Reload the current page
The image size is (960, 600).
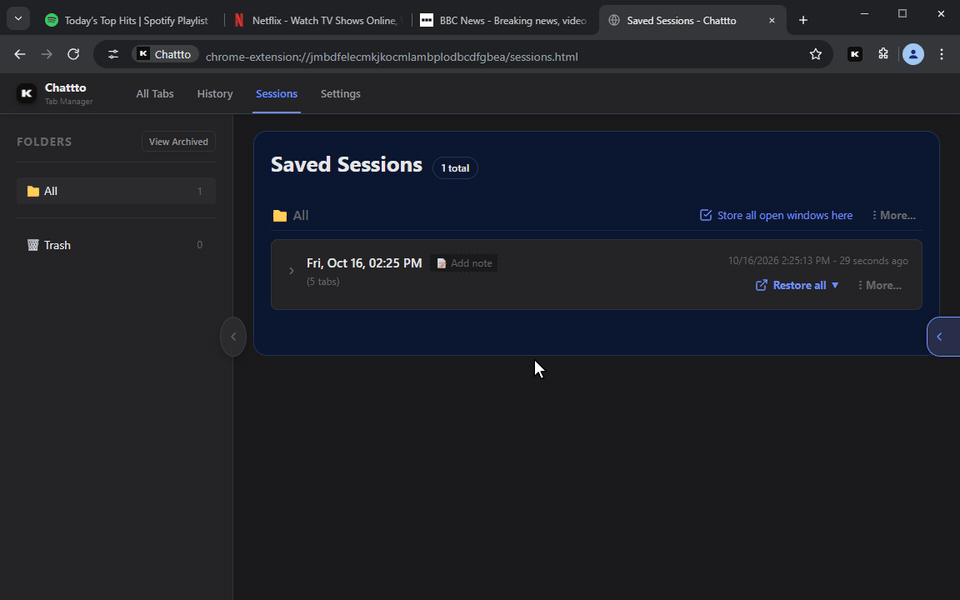pos(73,54)
